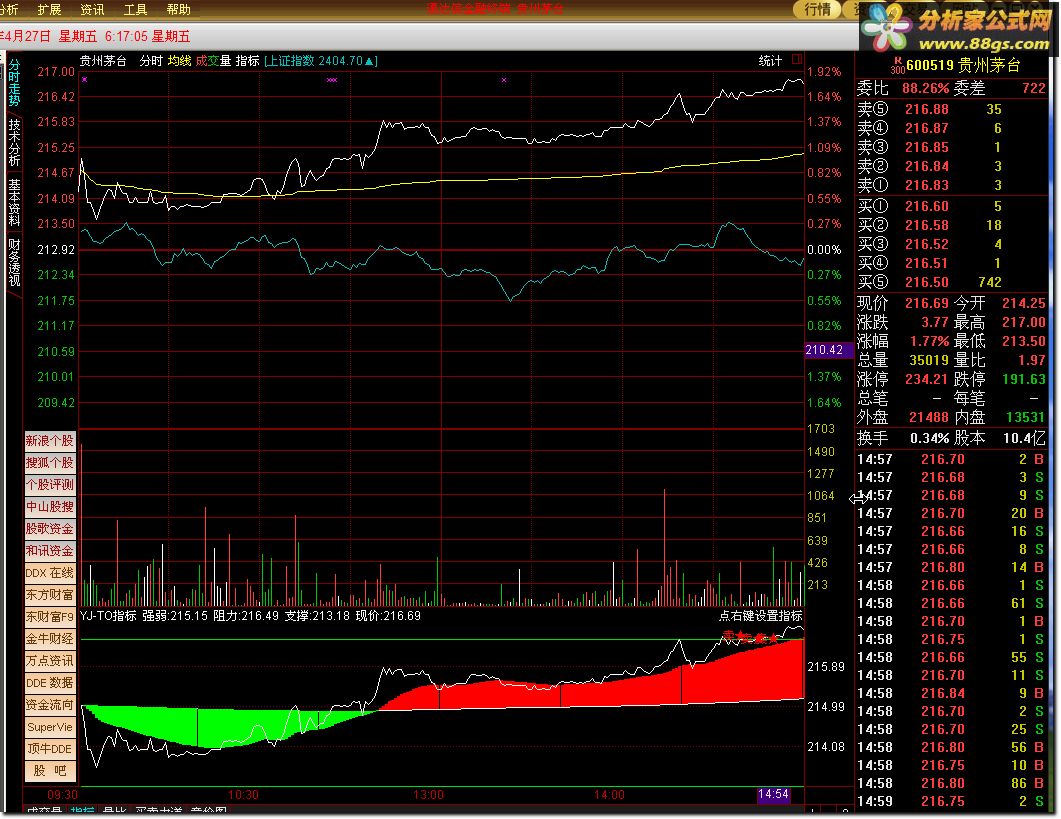The width and height of the screenshot is (1061, 819).
Task: Open the 个股评测 shortcut
Action: 50,485
